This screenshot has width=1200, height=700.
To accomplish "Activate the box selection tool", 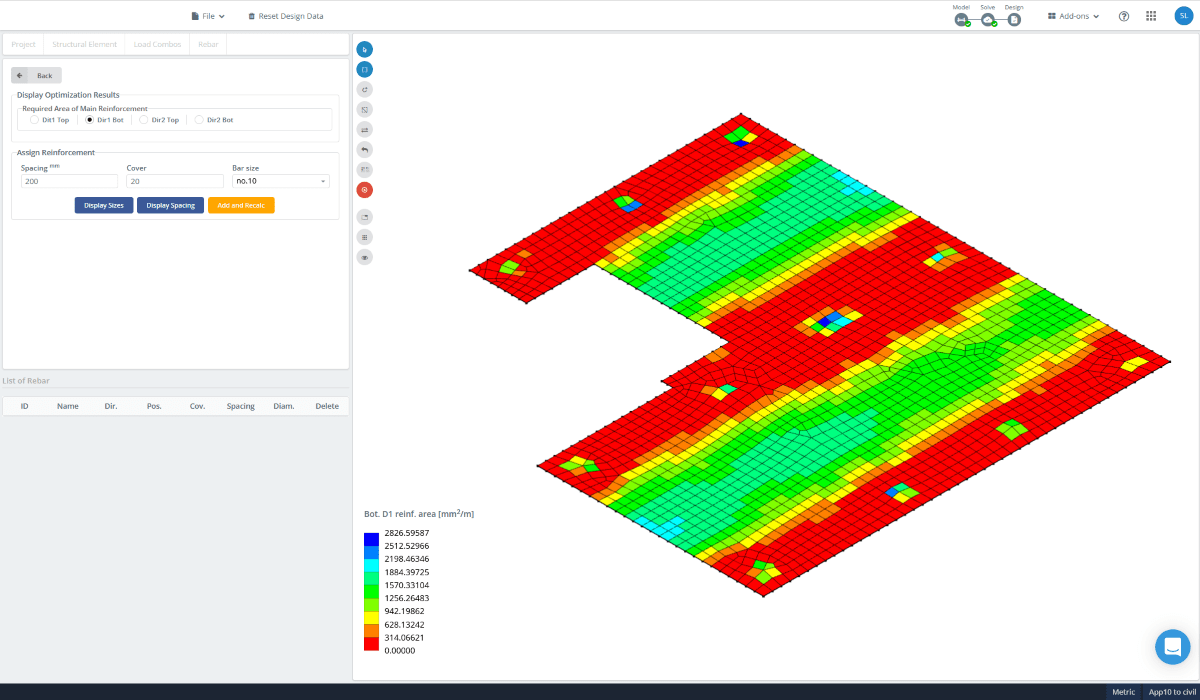I will coord(364,68).
